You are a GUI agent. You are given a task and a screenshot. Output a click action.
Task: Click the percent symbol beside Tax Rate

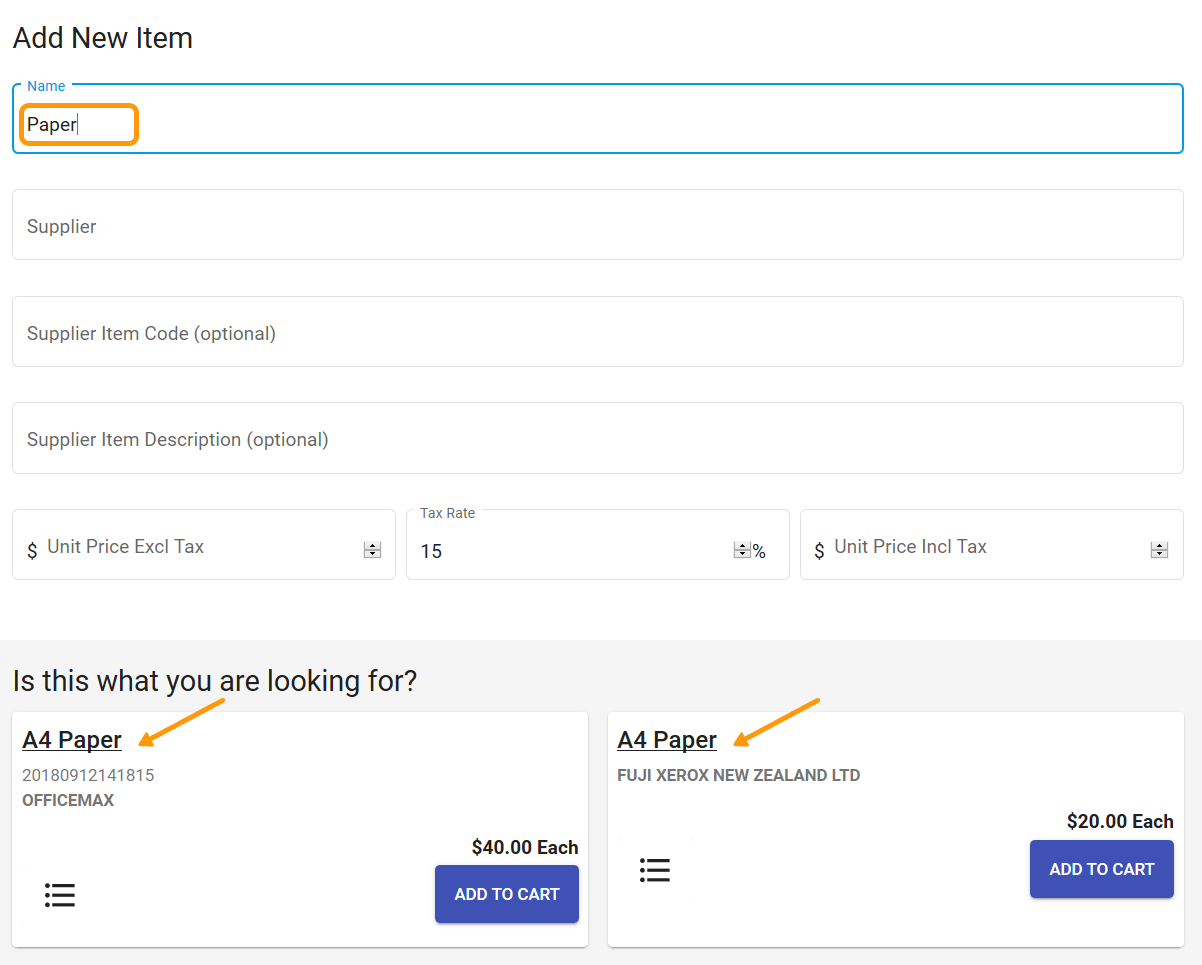tap(759, 552)
